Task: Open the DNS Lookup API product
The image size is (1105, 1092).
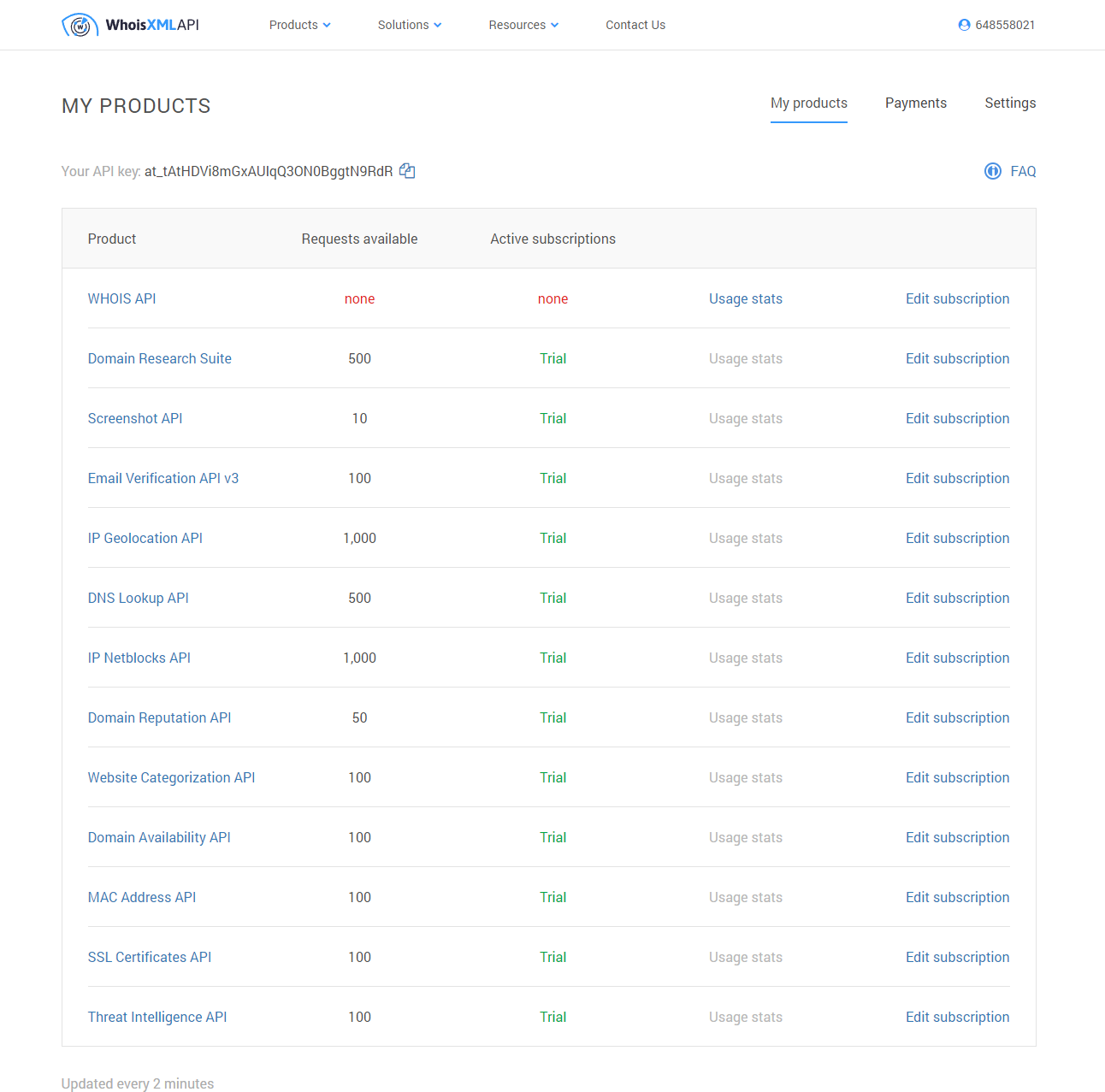Action: (x=139, y=598)
